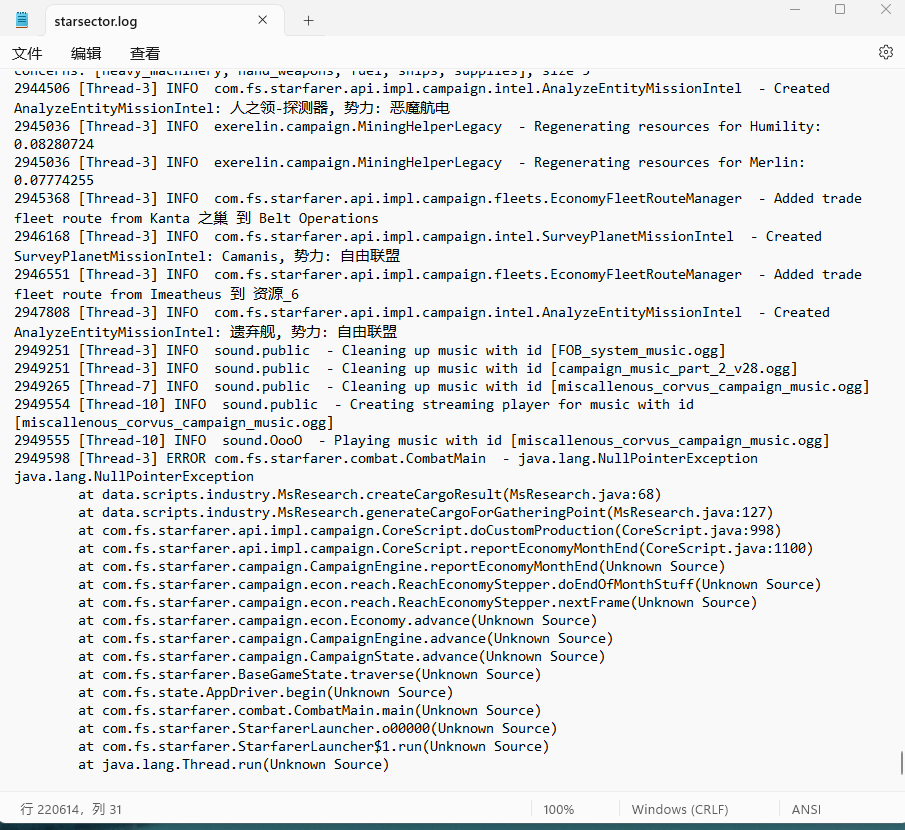Open the 查看 menu
This screenshot has width=905, height=830.
(x=145, y=53)
